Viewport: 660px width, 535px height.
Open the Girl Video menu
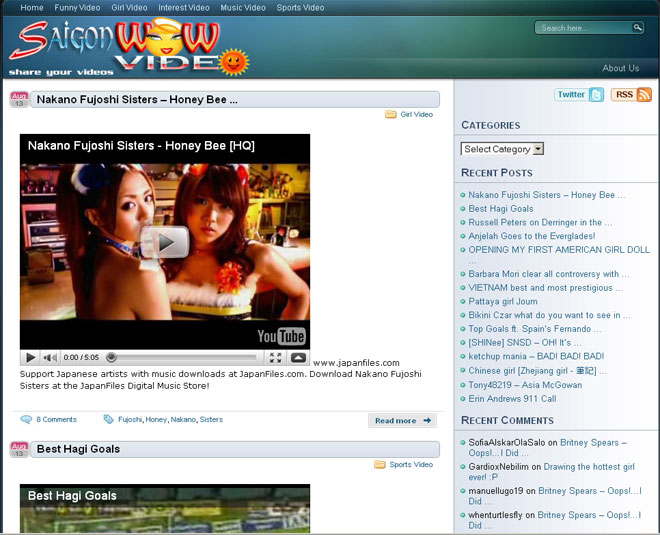(129, 8)
